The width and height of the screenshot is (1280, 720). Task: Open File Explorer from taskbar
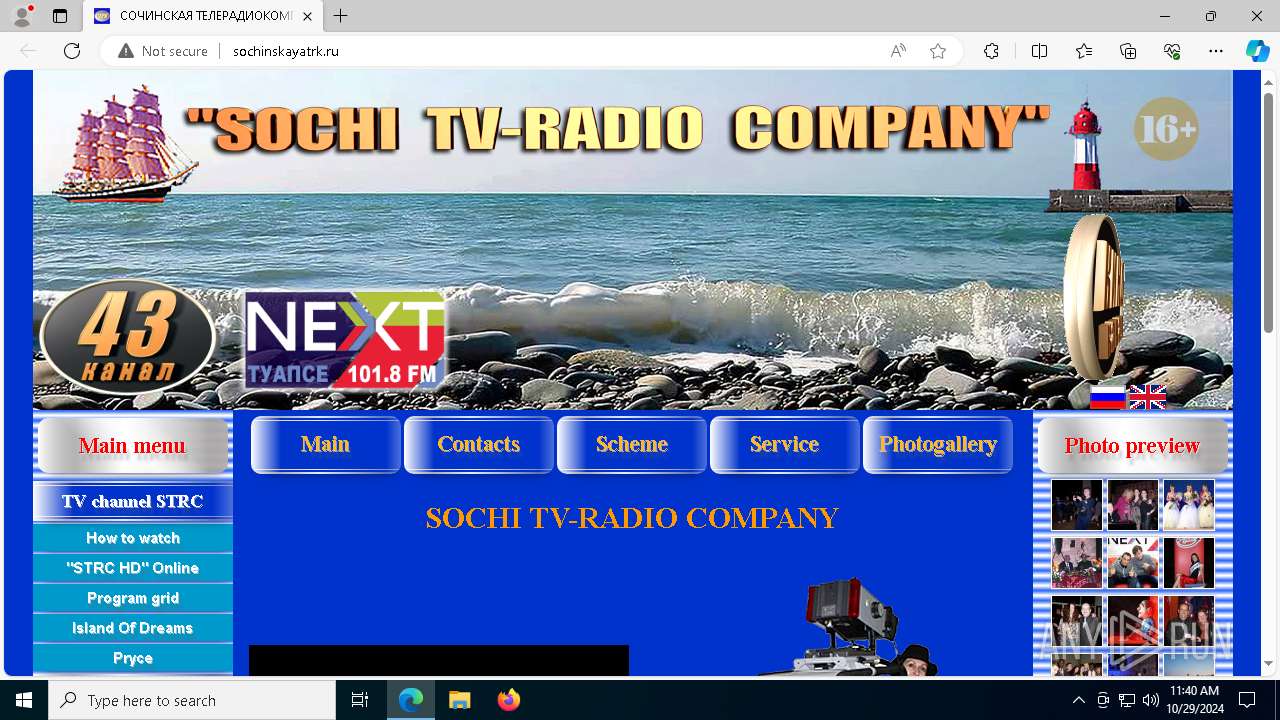point(459,700)
